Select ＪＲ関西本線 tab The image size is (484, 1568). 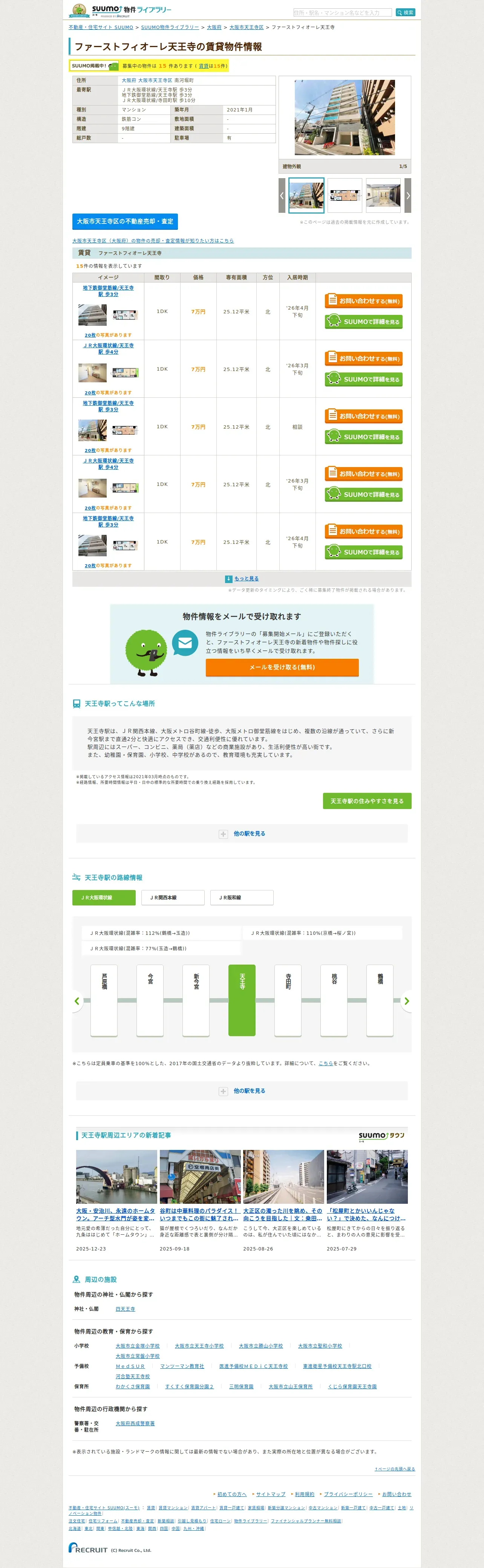point(173,898)
